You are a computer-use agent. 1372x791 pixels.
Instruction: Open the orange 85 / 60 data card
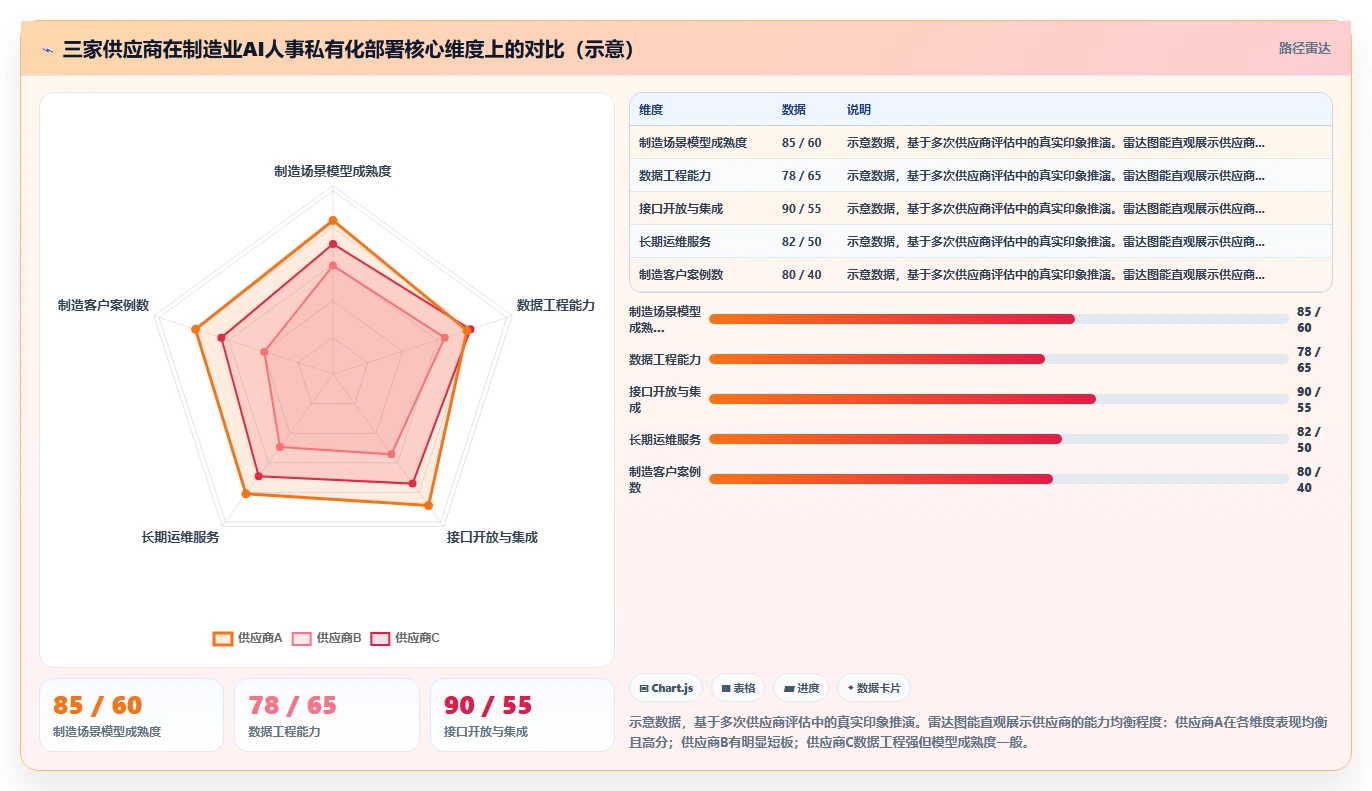131,715
